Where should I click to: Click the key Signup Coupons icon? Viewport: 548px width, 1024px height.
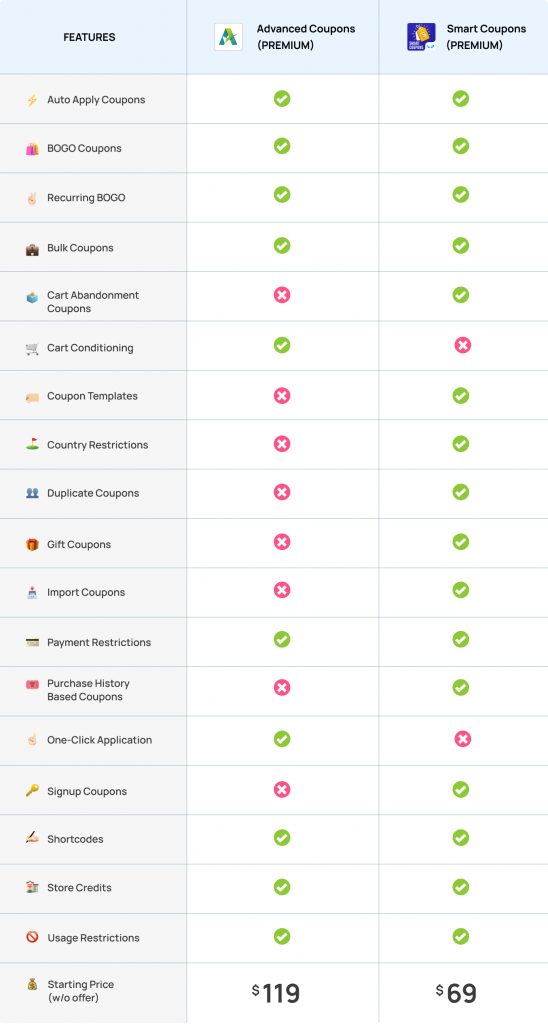(32, 791)
